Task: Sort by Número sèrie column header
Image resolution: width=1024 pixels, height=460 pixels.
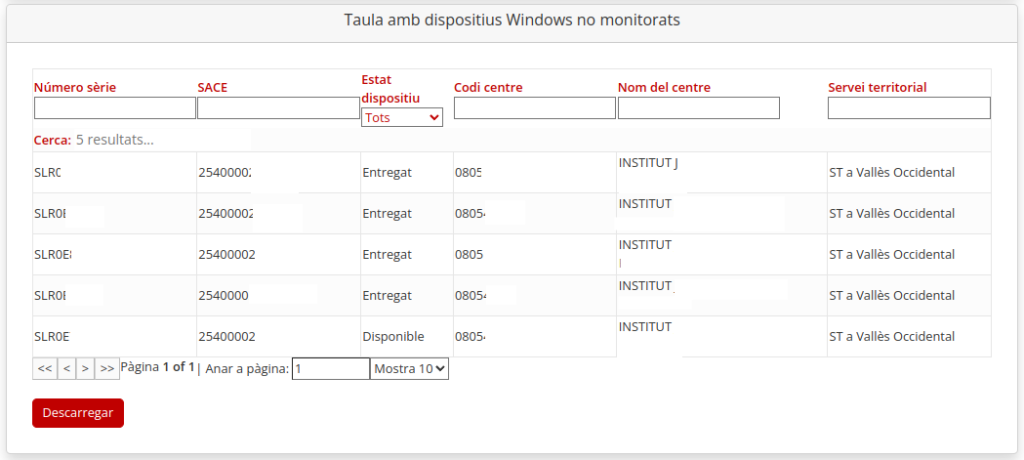Action: pos(75,87)
